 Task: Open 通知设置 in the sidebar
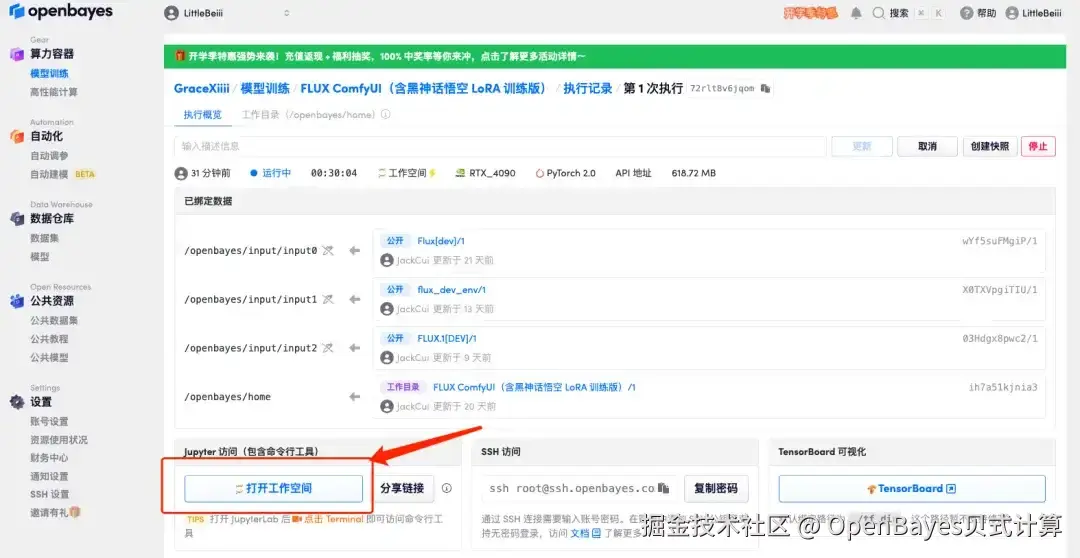tap(49, 476)
